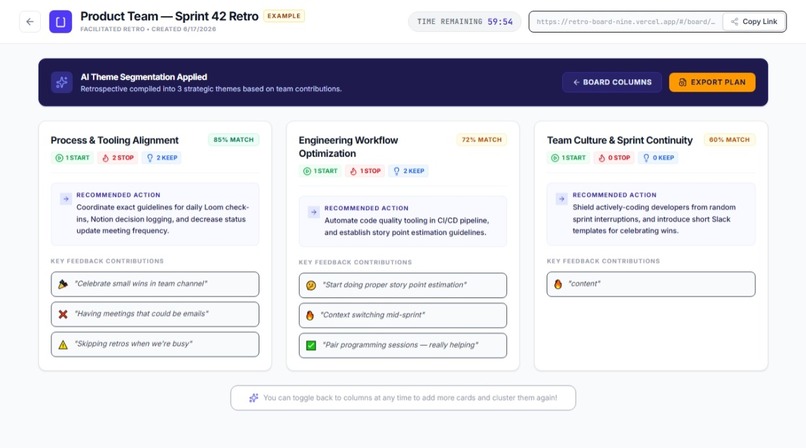
Task: Click the green check on Pair programming card
Action: point(311,345)
